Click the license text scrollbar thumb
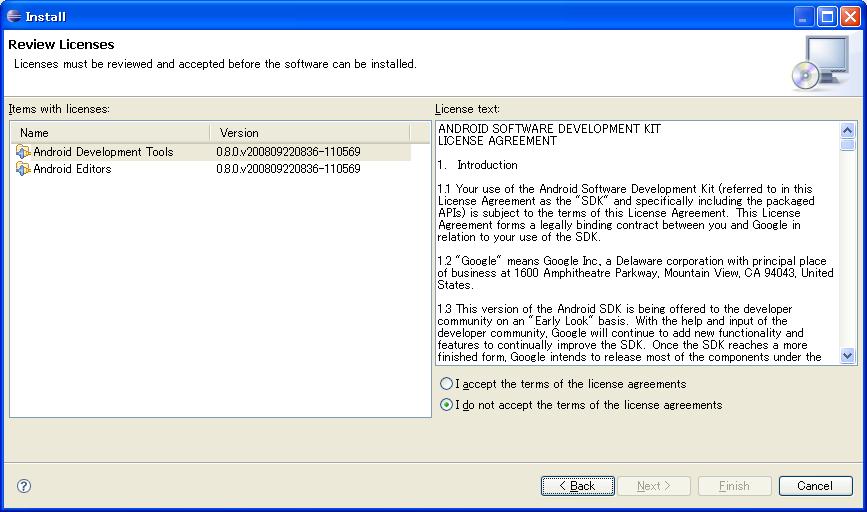 click(x=847, y=145)
